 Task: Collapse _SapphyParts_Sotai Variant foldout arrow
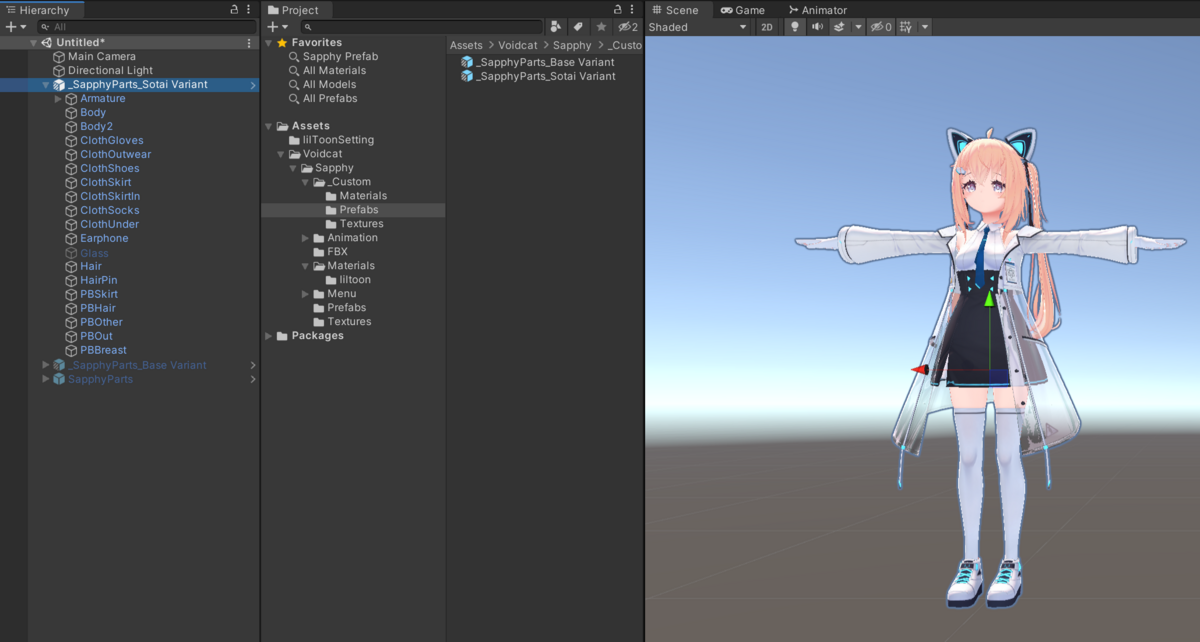[x=45, y=85]
